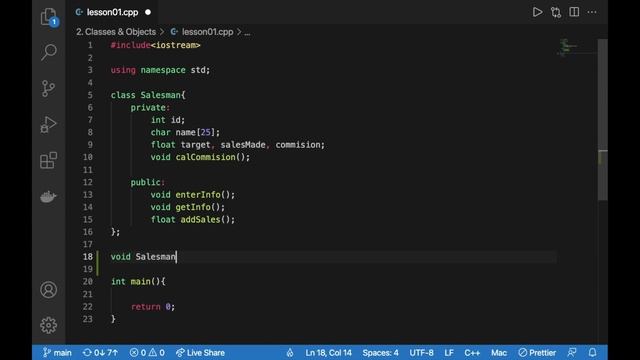Open changes compare icon in title bar

point(556,12)
